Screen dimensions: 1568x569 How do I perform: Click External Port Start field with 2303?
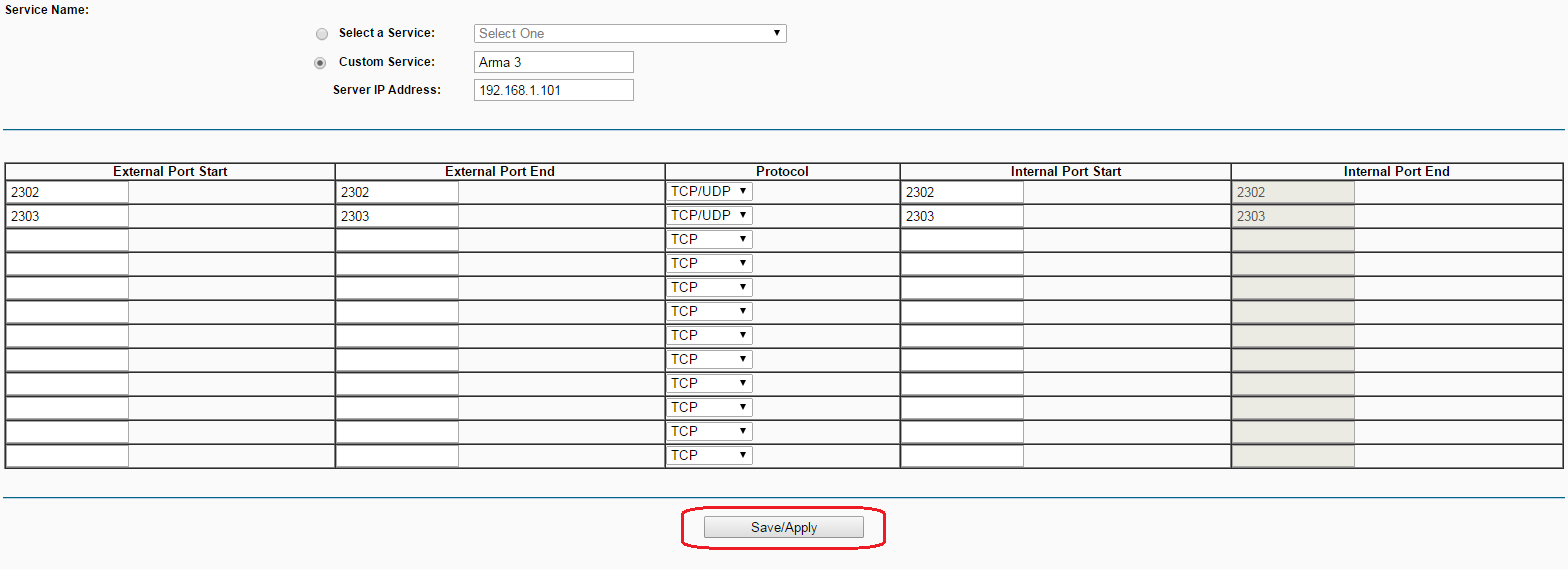(x=68, y=216)
